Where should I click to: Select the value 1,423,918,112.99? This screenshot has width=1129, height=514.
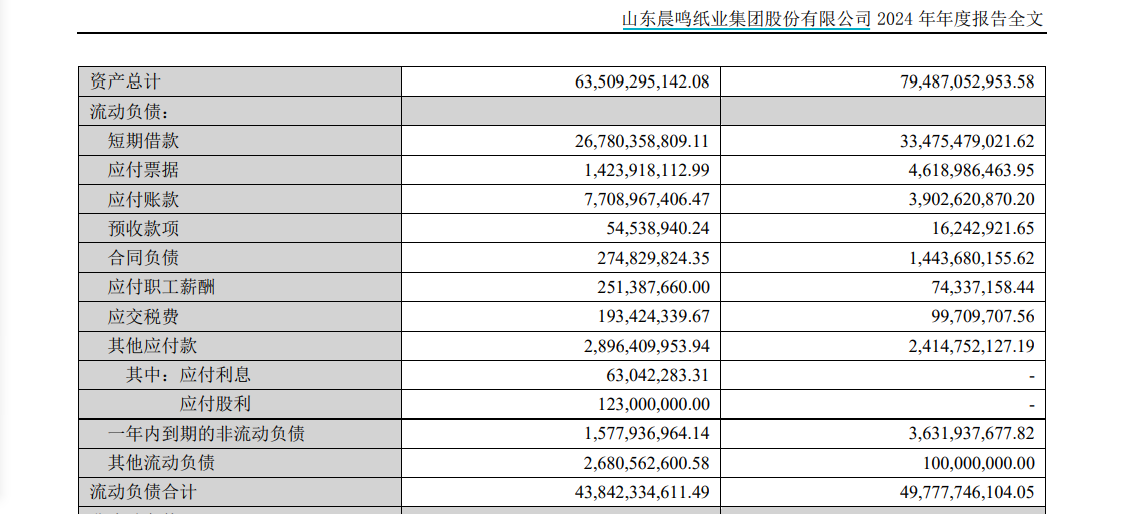coord(647,171)
